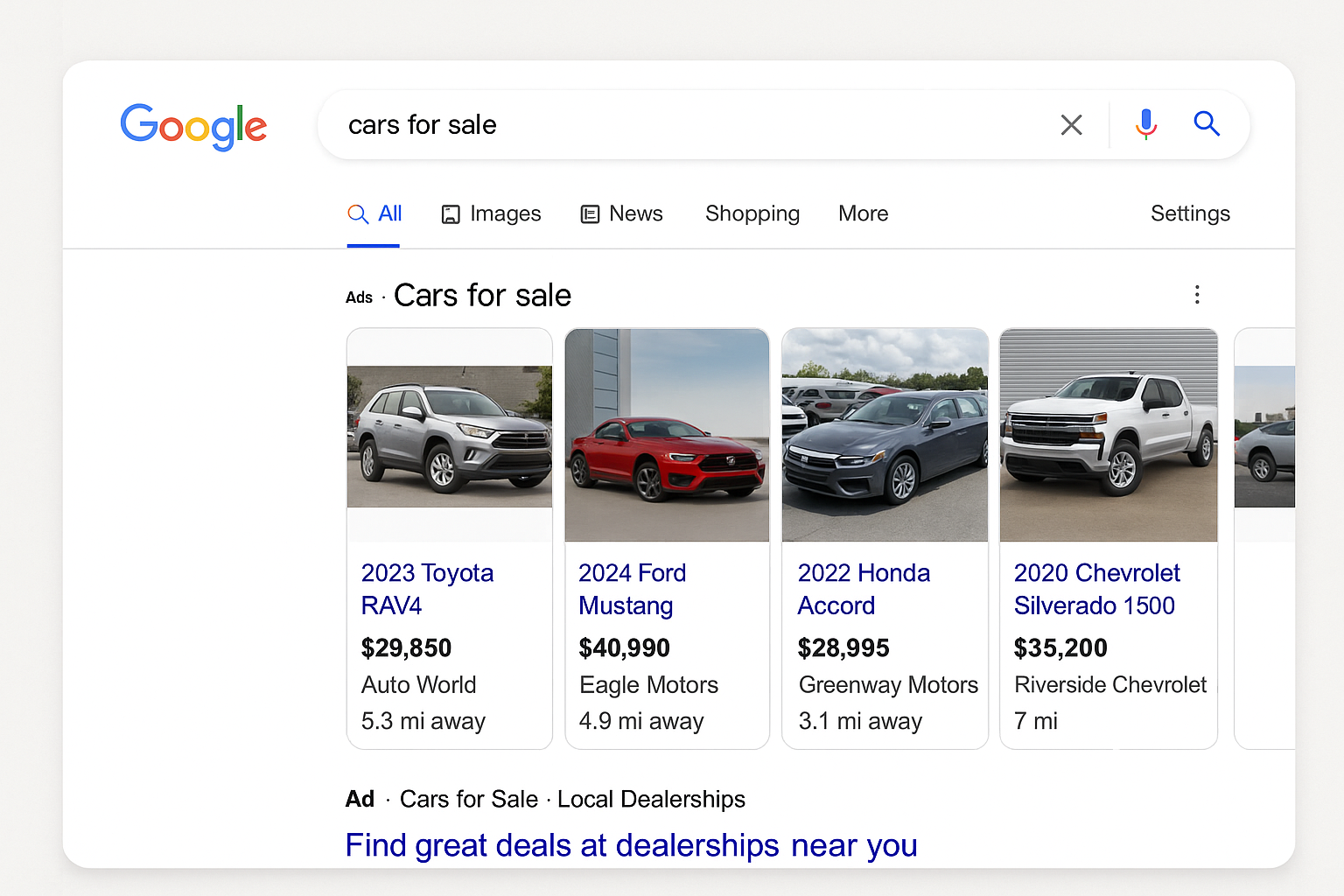Click the X to clear the search query
Viewport: 1344px width, 896px height.
[x=1071, y=124]
